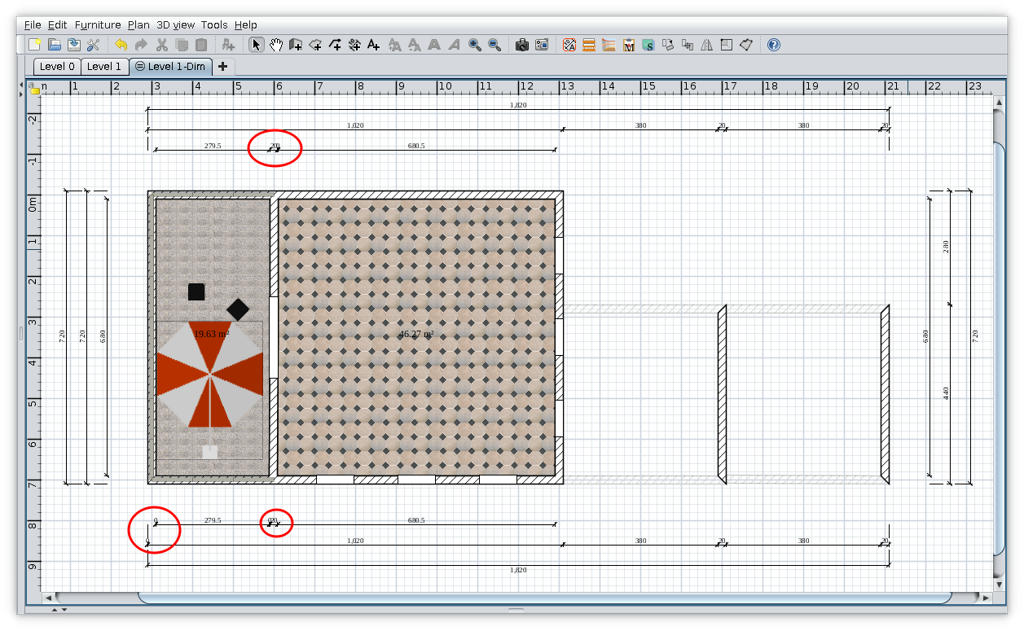1024x631 pixels.
Task: Select the black square furniture item
Action: coord(197,291)
